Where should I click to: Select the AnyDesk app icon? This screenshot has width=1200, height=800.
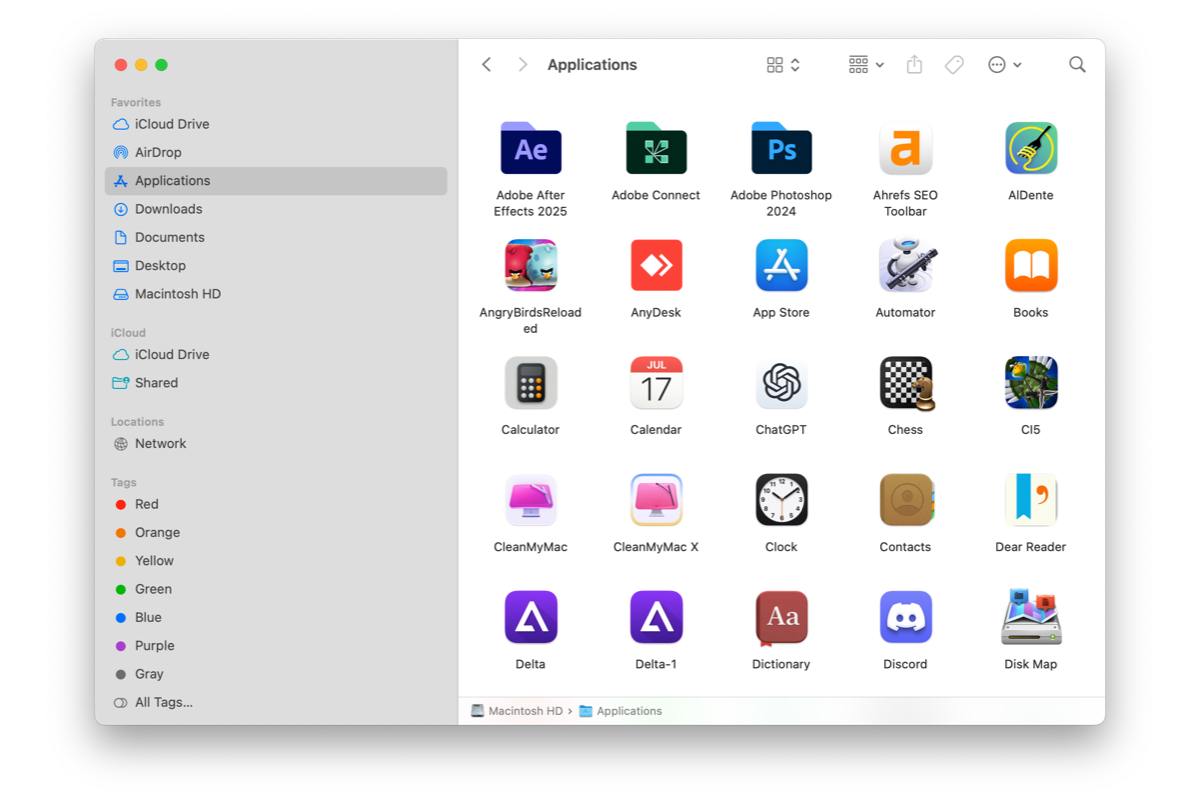656,265
